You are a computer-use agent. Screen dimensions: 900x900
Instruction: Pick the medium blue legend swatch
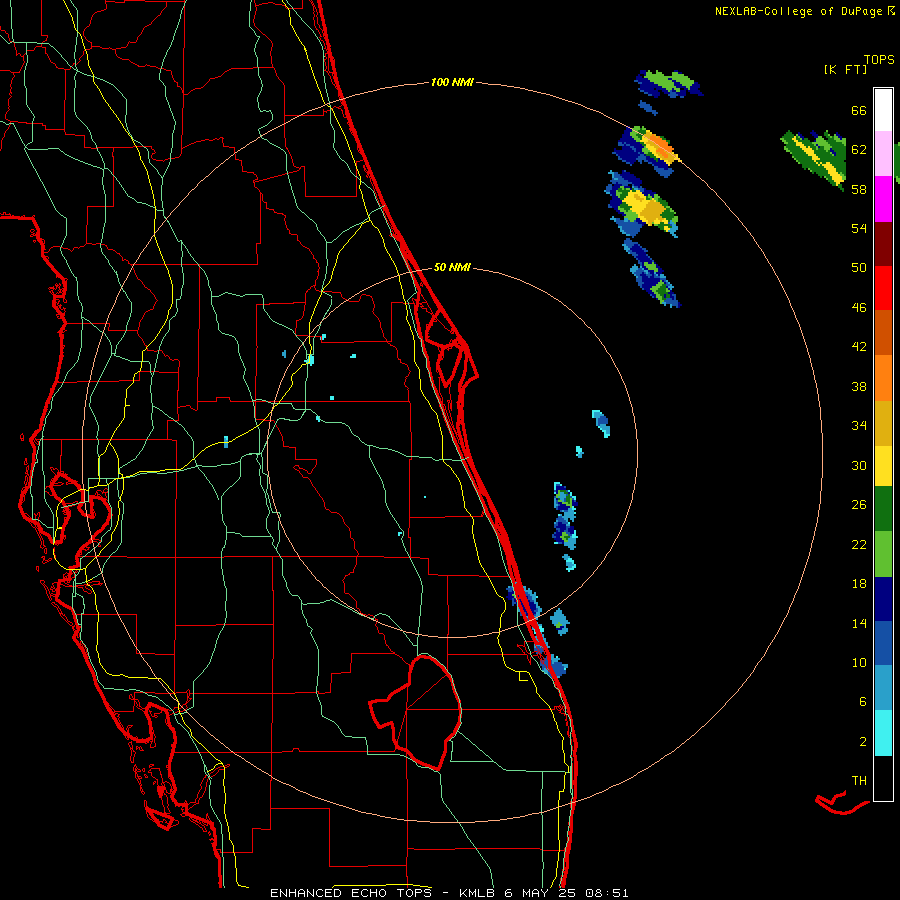883,643
